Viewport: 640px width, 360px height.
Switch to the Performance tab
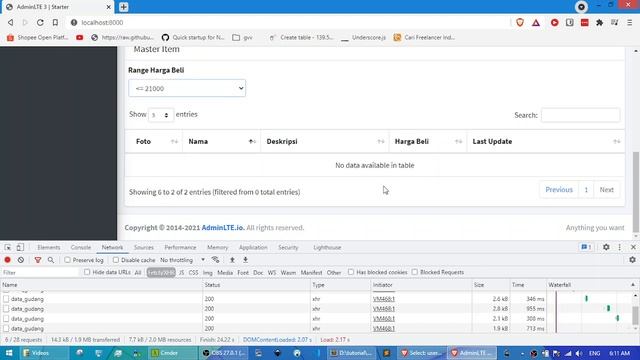pos(180,247)
